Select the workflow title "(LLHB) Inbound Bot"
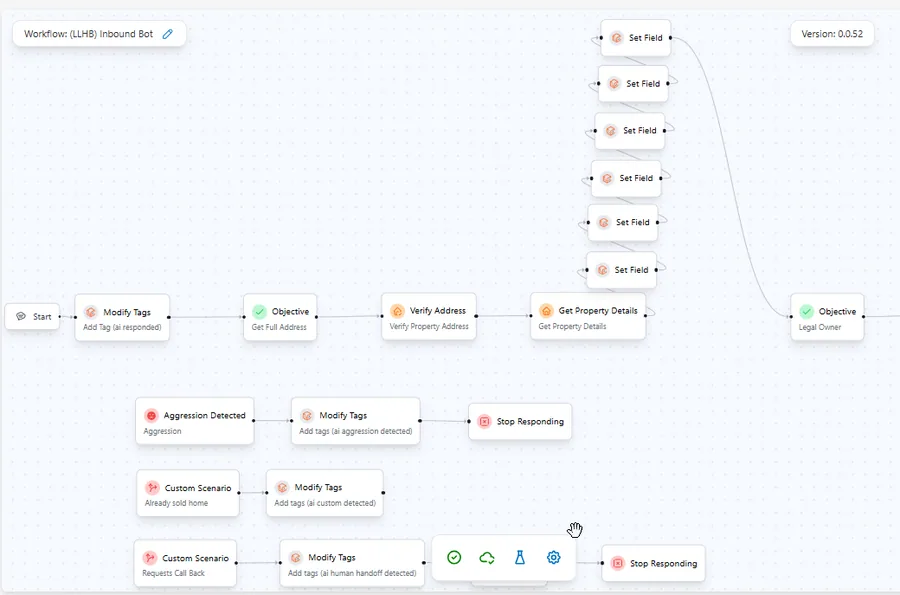 point(111,34)
